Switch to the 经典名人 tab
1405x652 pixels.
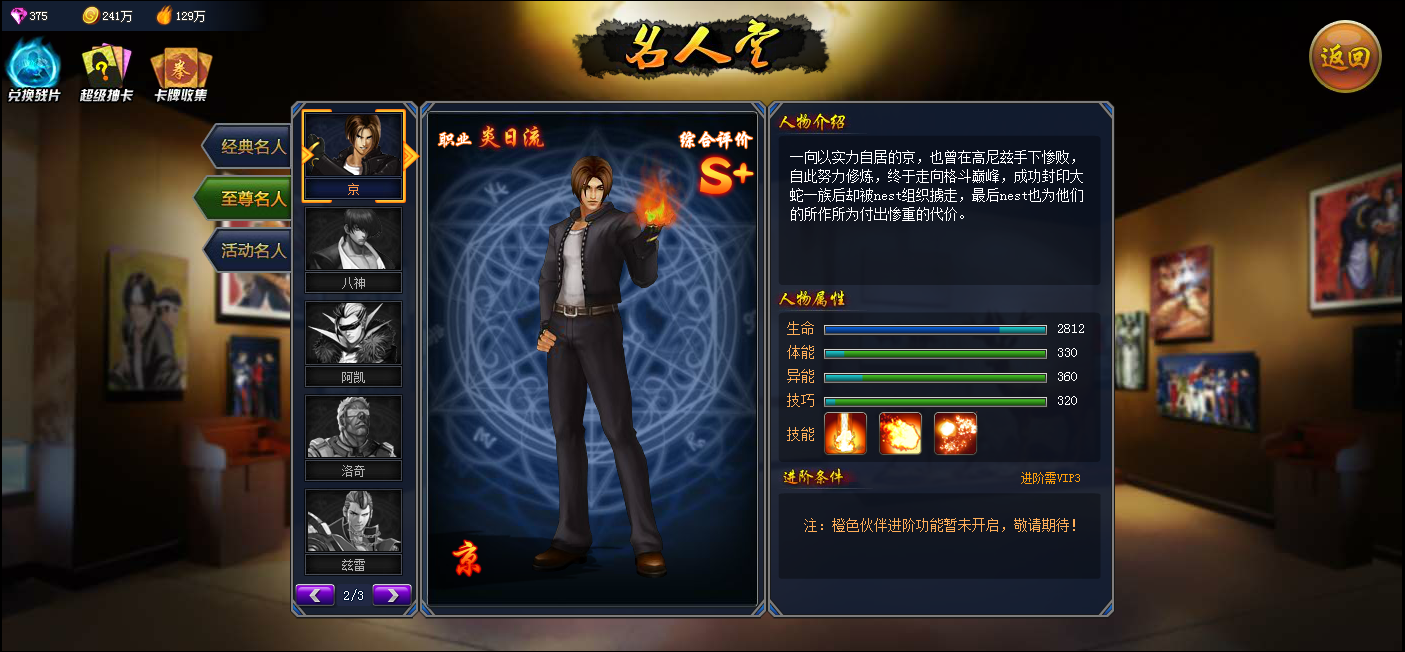click(x=247, y=147)
